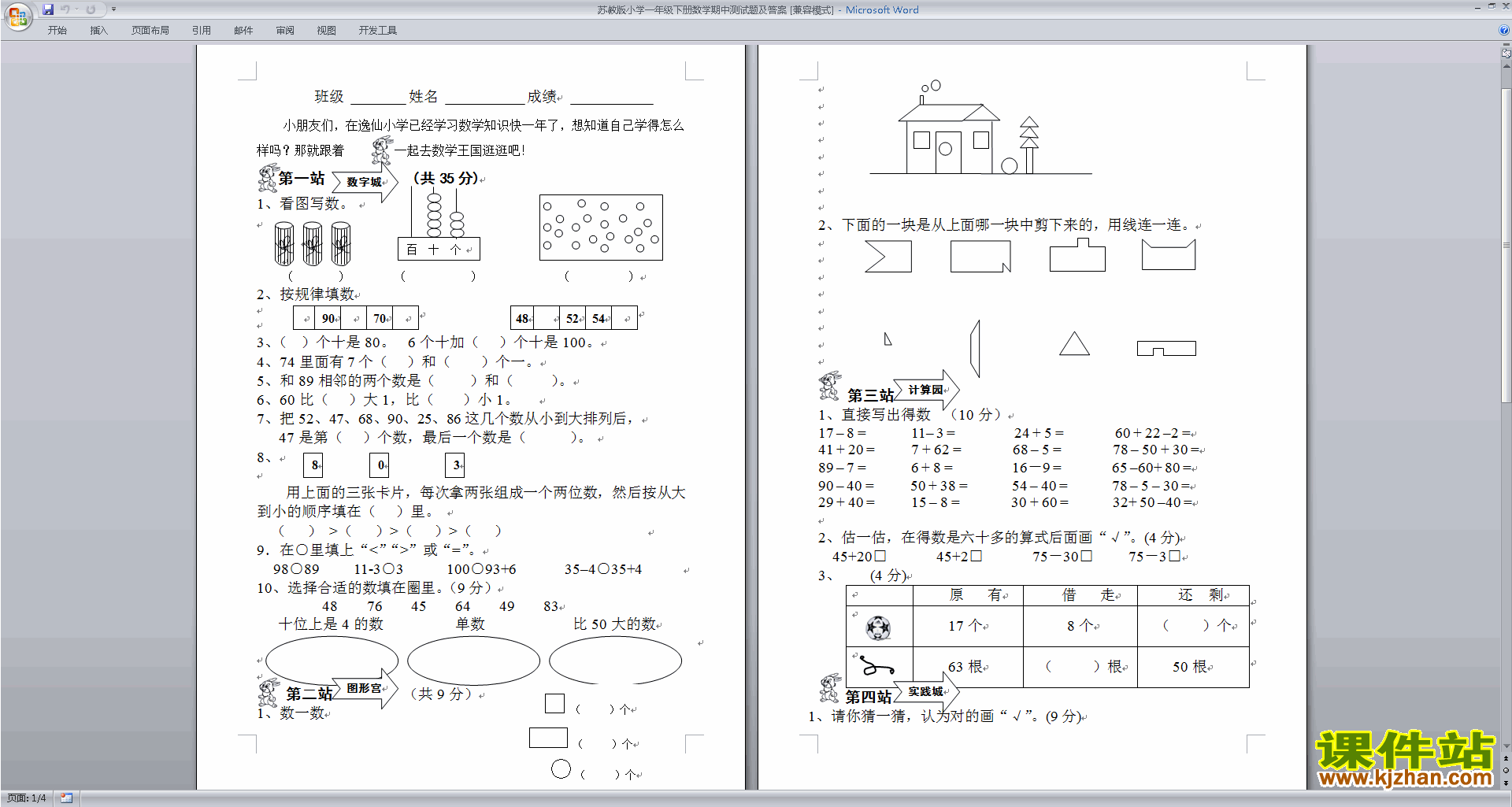
Task: Click the oval under 单数
Action: point(473,661)
